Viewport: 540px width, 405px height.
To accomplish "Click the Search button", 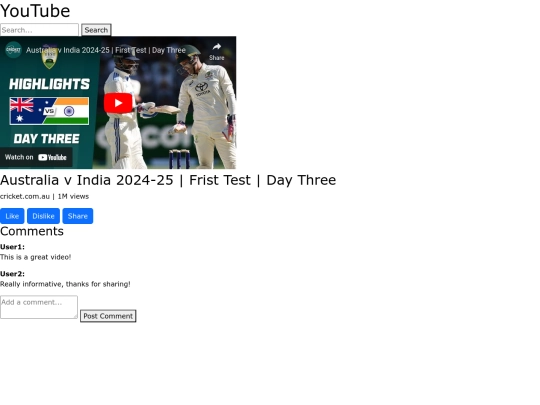I will click(96, 30).
